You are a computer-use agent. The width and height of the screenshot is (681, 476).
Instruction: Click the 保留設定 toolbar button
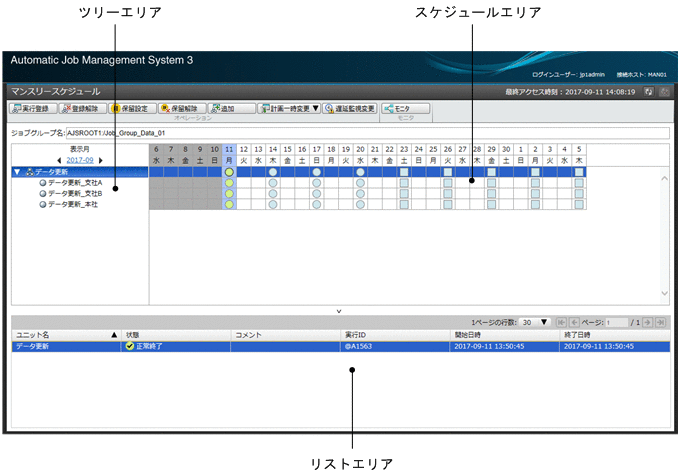pos(132,109)
